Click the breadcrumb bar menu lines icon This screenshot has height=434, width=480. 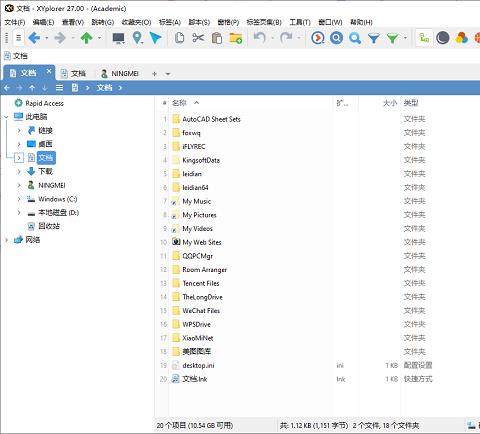click(x=59, y=88)
